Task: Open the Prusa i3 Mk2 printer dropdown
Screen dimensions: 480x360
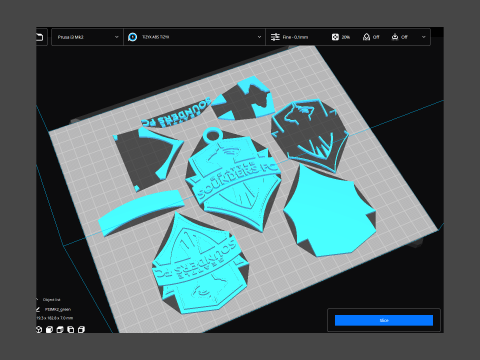Action: pyautogui.click(x=88, y=37)
